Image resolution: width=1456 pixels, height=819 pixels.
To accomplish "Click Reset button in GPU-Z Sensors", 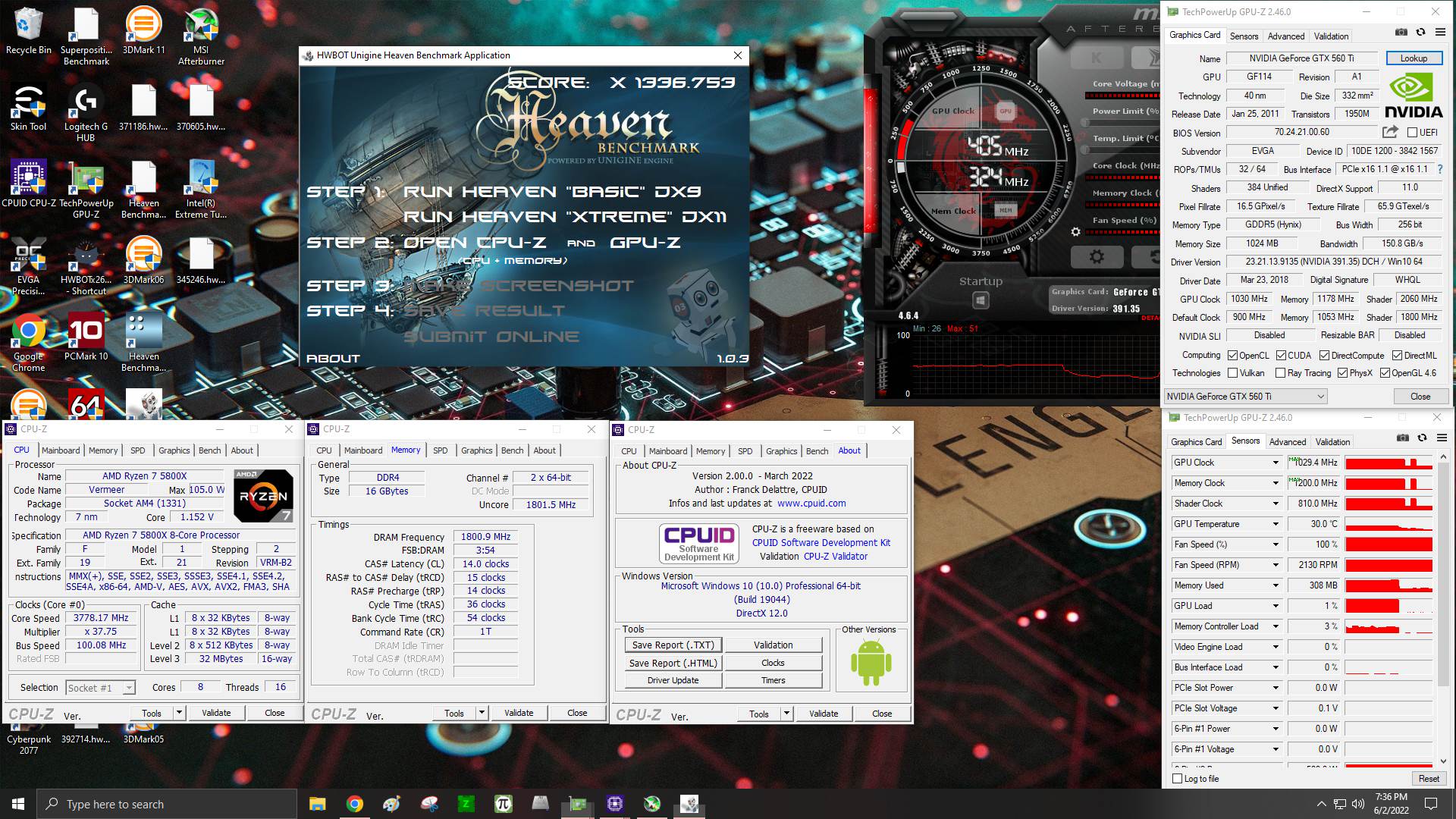I will coord(1429,779).
